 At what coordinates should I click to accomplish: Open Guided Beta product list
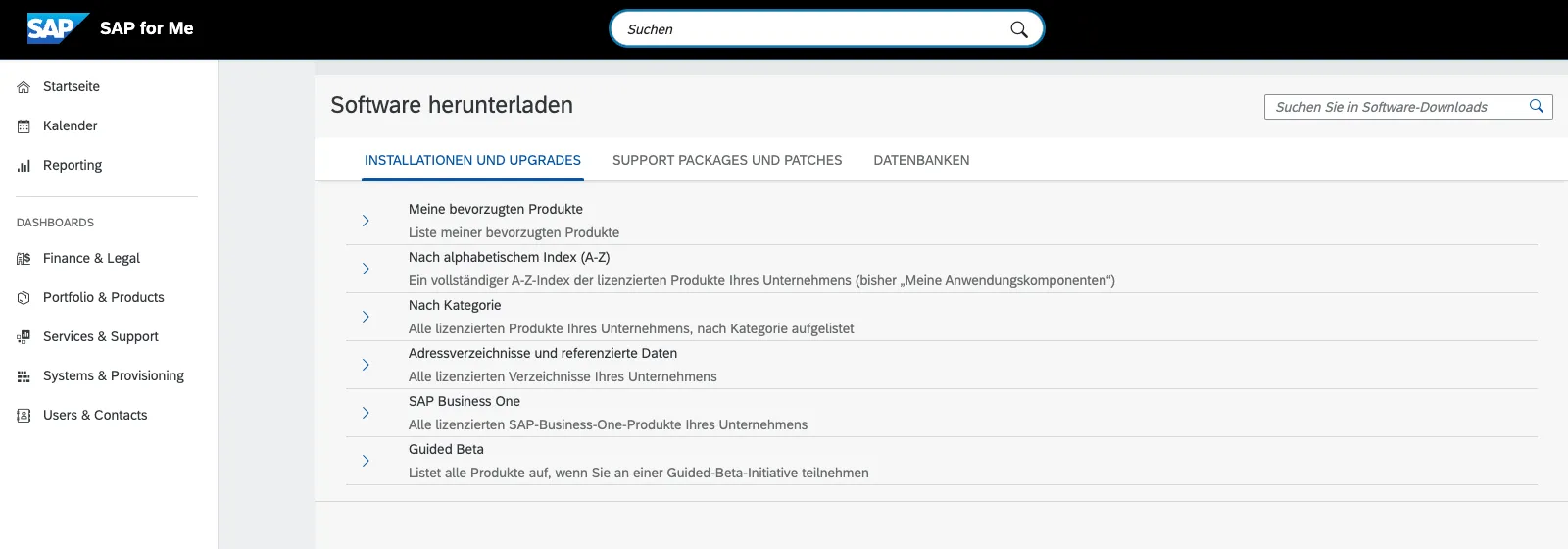tap(446, 449)
